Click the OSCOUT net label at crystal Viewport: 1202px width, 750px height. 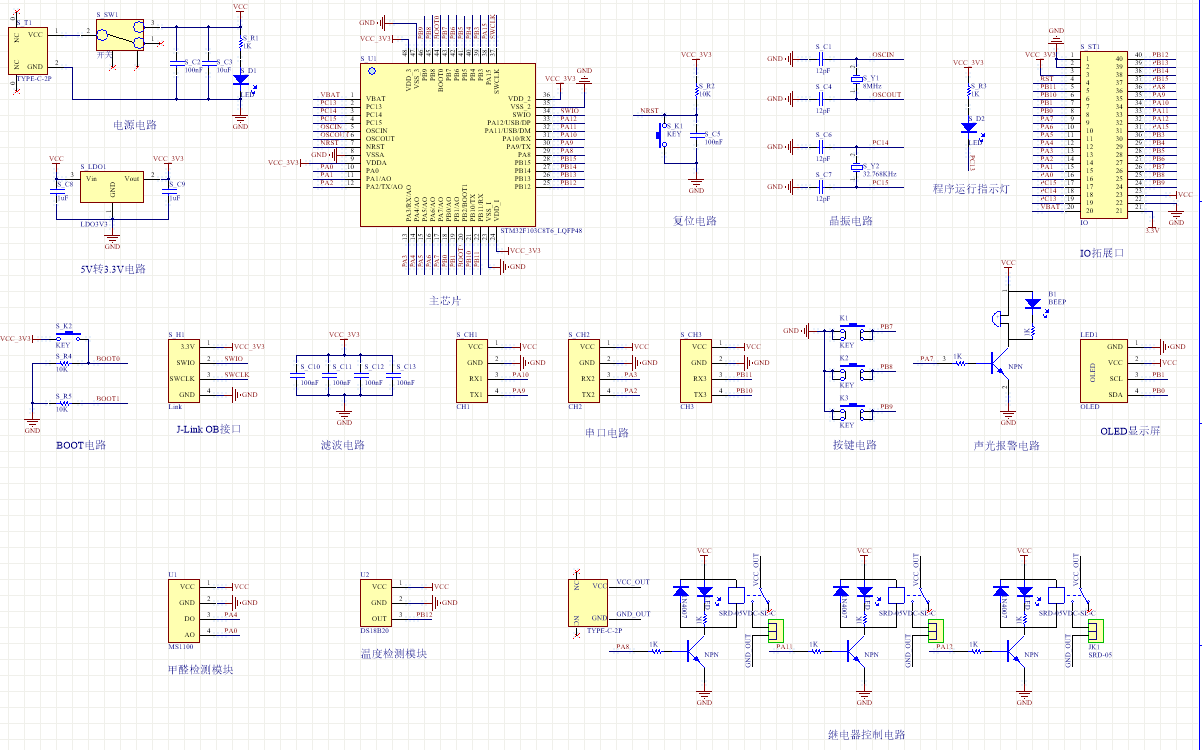coord(886,95)
